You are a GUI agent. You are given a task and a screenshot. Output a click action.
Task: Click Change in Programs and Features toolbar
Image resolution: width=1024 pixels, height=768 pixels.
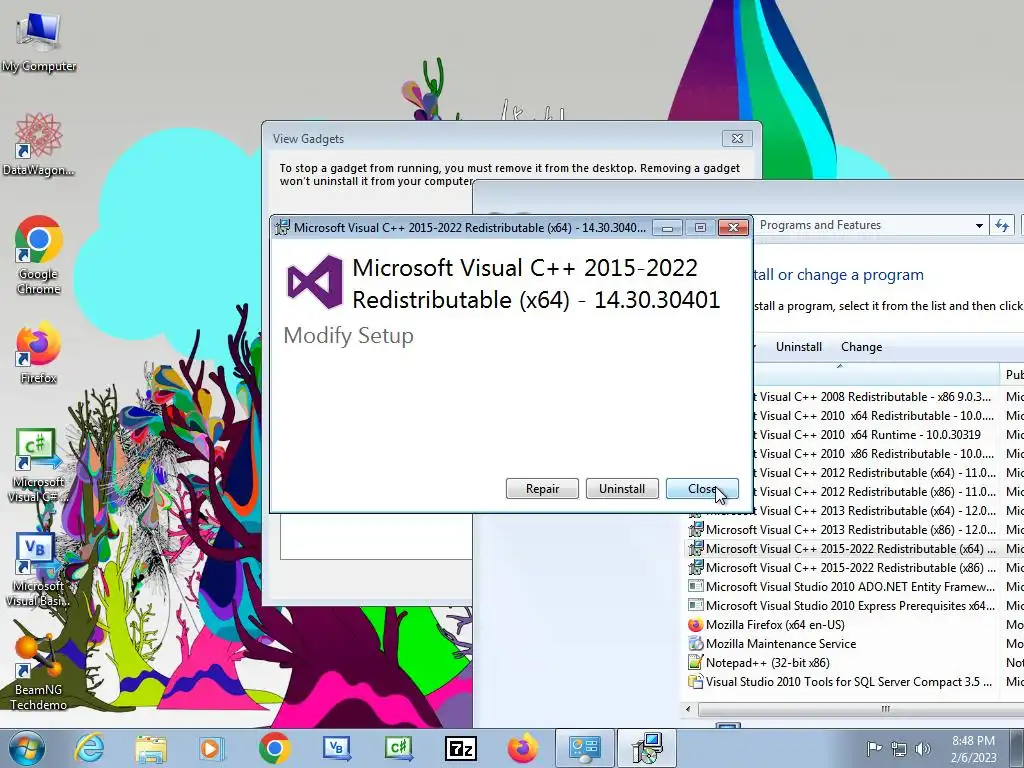pyautogui.click(x=861, y=347)
